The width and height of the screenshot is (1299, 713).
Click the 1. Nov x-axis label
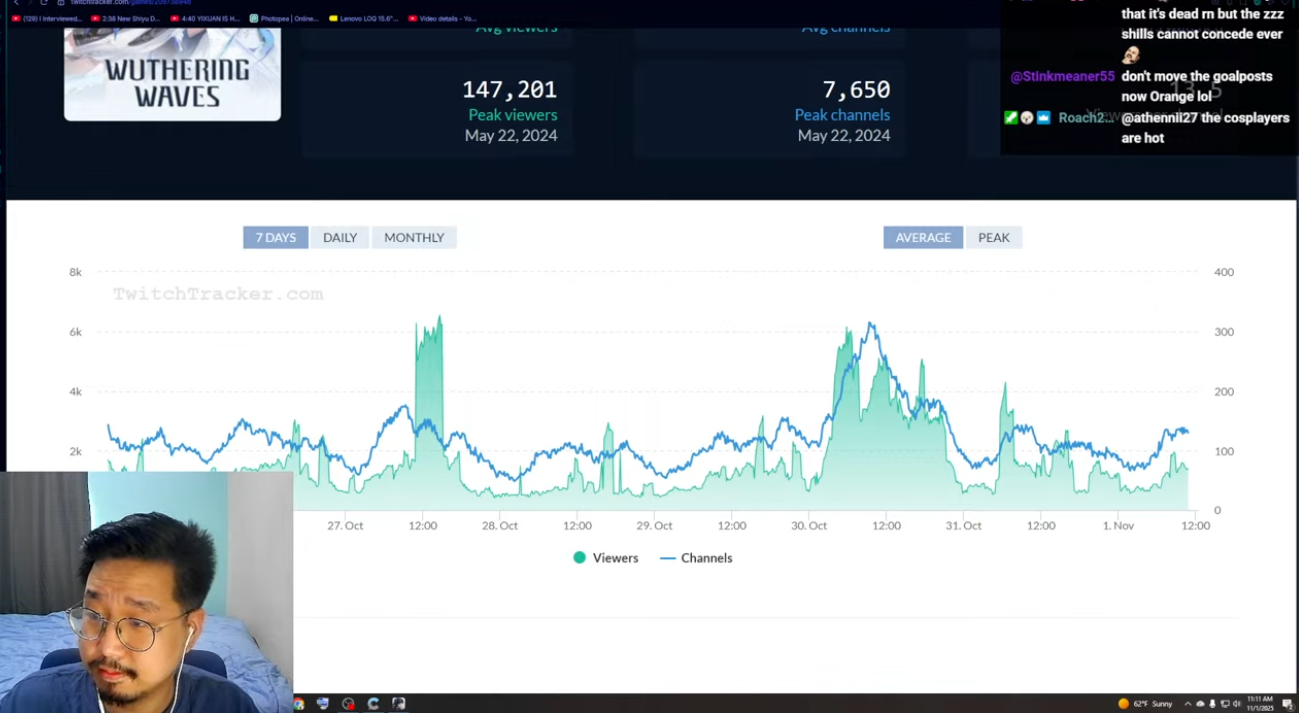[1118, 526]
